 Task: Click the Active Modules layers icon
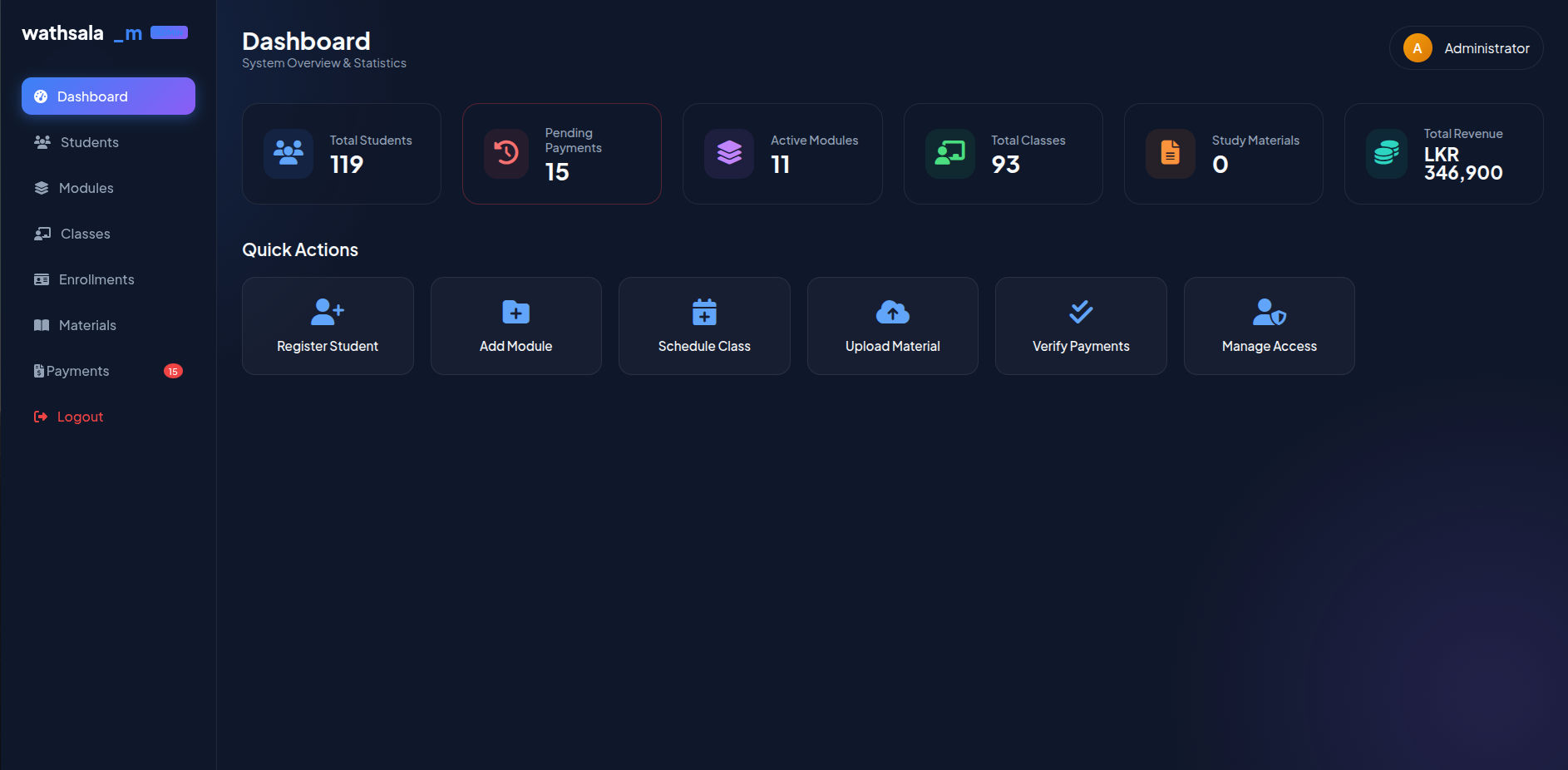(729, 153)
